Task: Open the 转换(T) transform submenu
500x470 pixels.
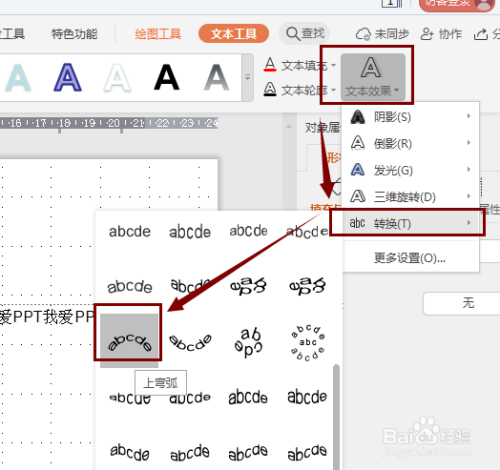Action: tap(411, 223)
